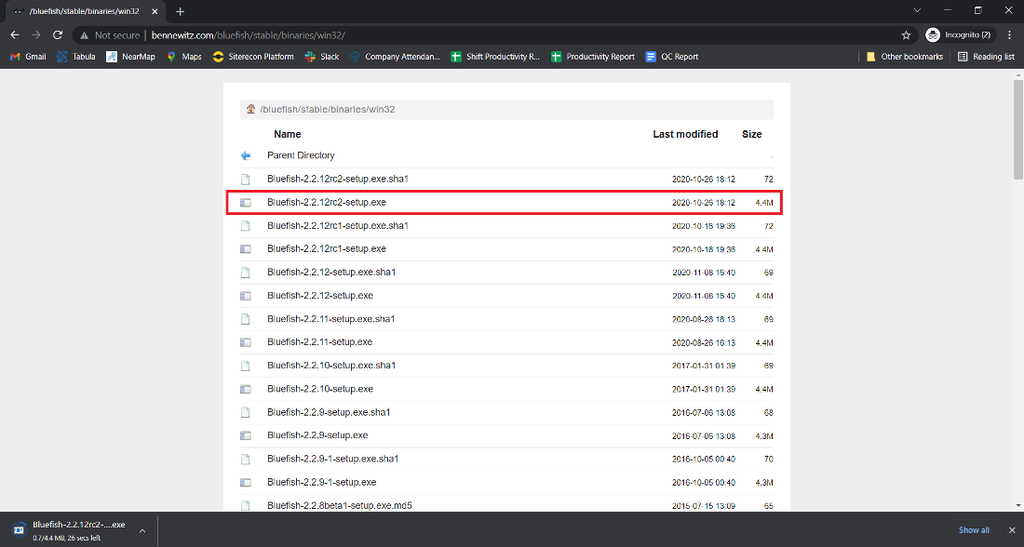Open the tab search dropdown arrow
This screenshot has width=1024, height=547.
pyautogui.click(x=917, y=10)
